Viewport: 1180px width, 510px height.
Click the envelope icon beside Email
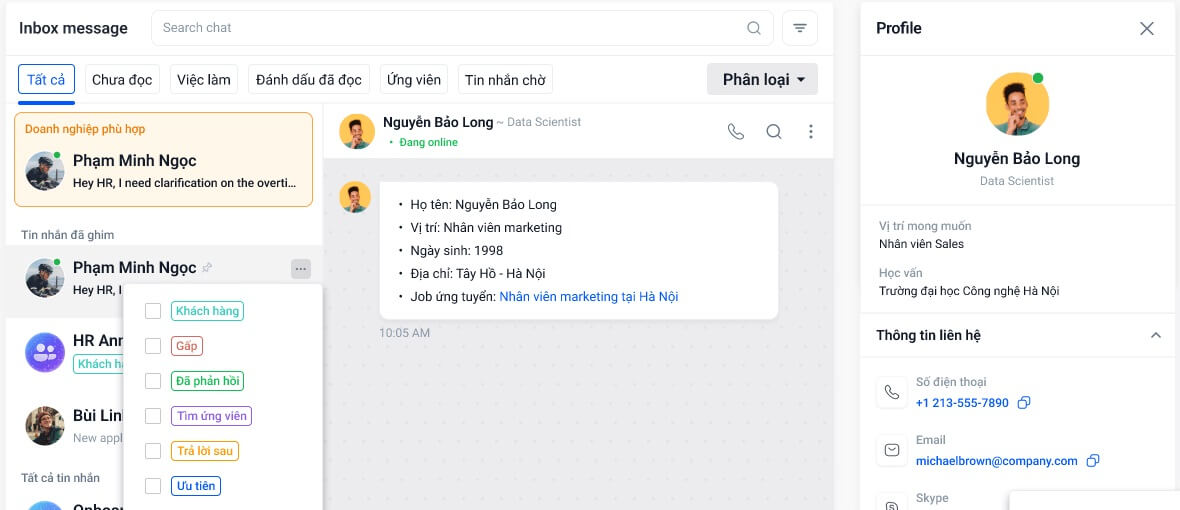tap(892, 450)
